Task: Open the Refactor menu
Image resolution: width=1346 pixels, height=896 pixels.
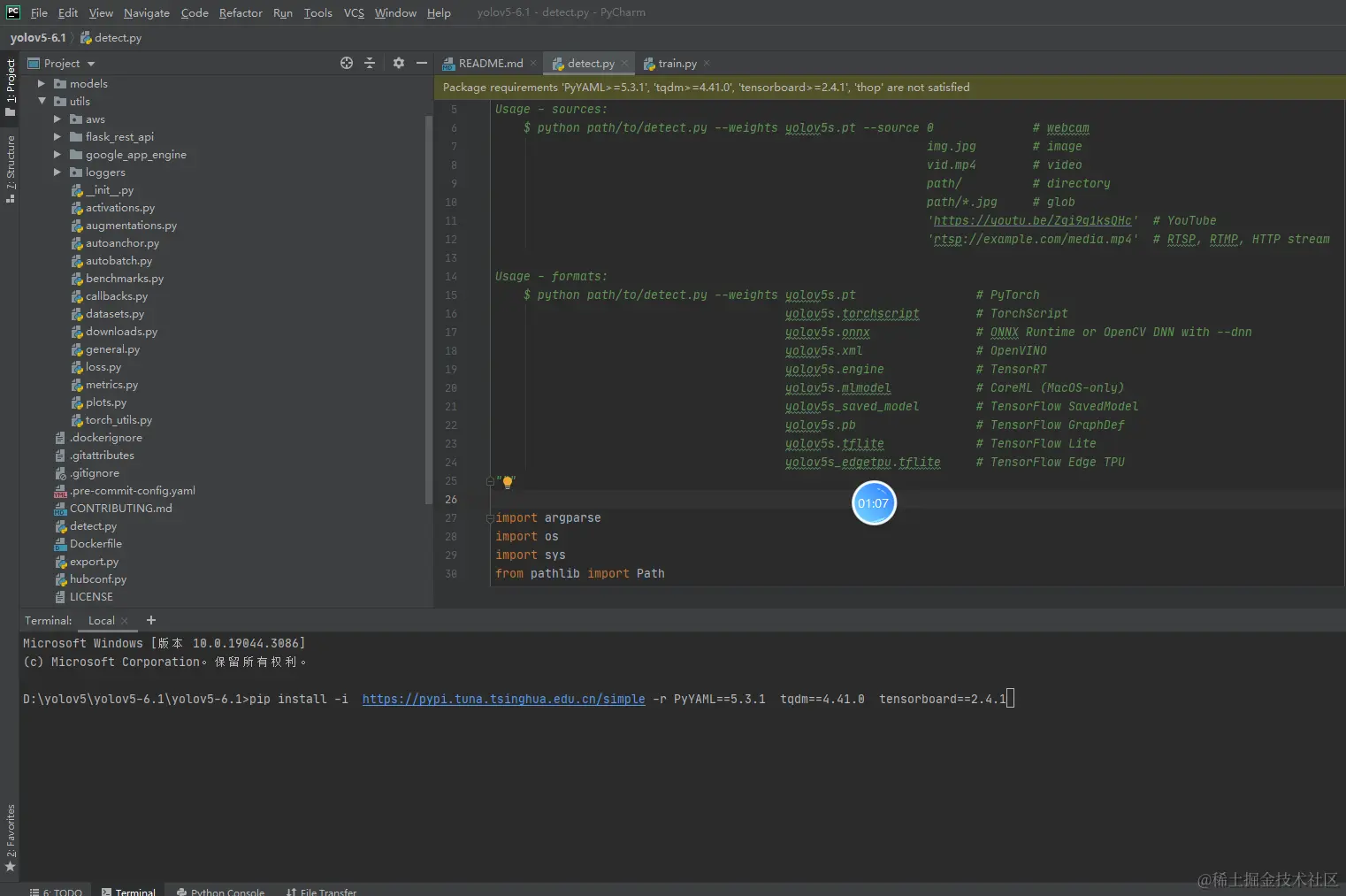Action: click(x=241, y=12)
